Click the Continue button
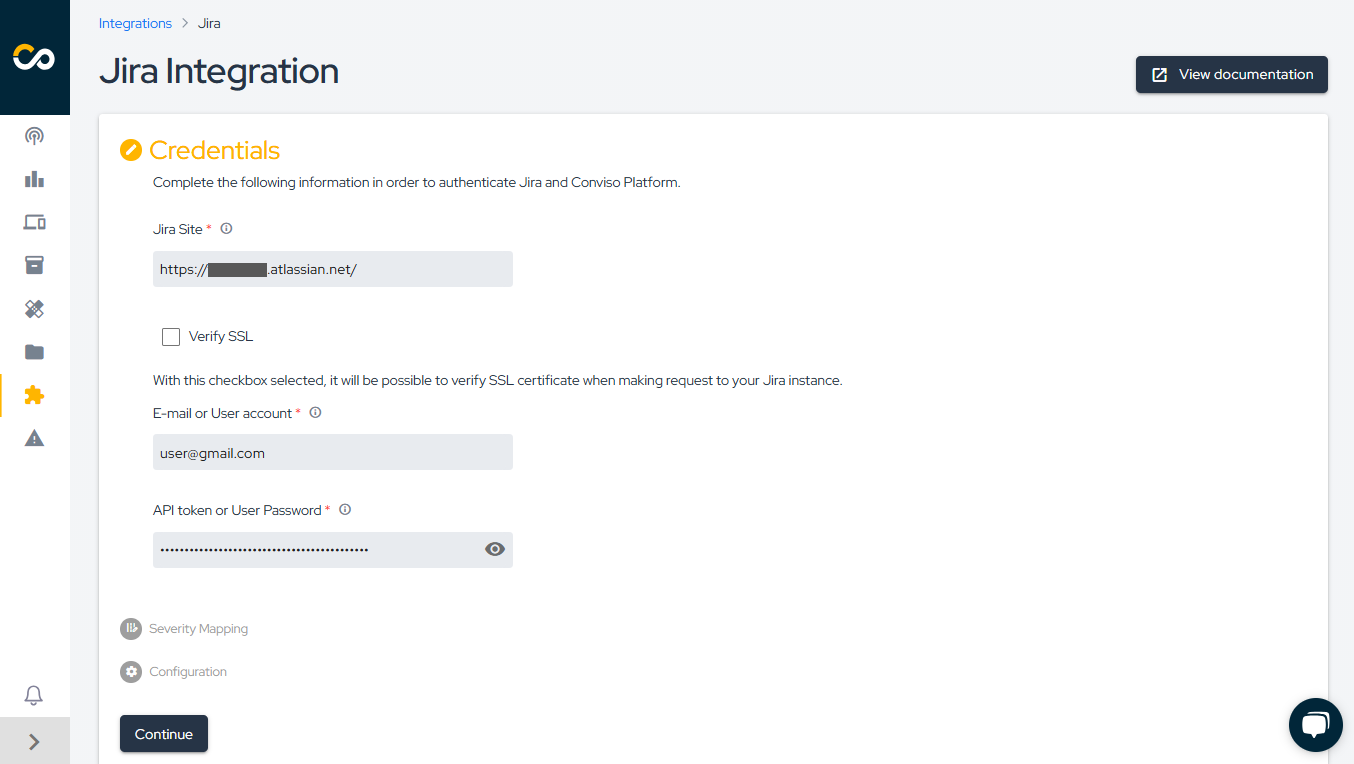The image size is (1354, 764). coord(164,734)
